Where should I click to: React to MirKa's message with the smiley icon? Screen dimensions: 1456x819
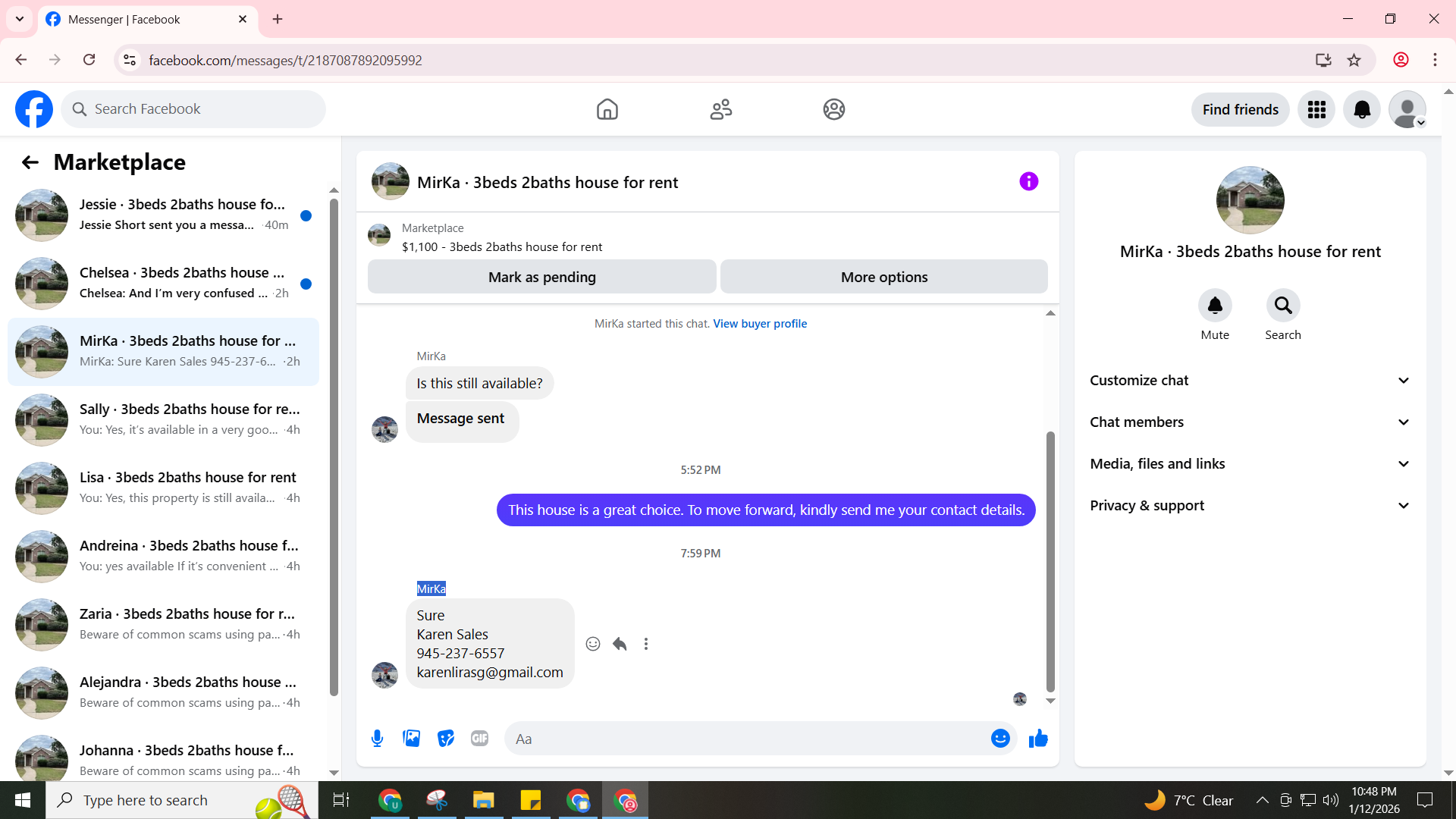pyautogui.click(x=593, y=644)
